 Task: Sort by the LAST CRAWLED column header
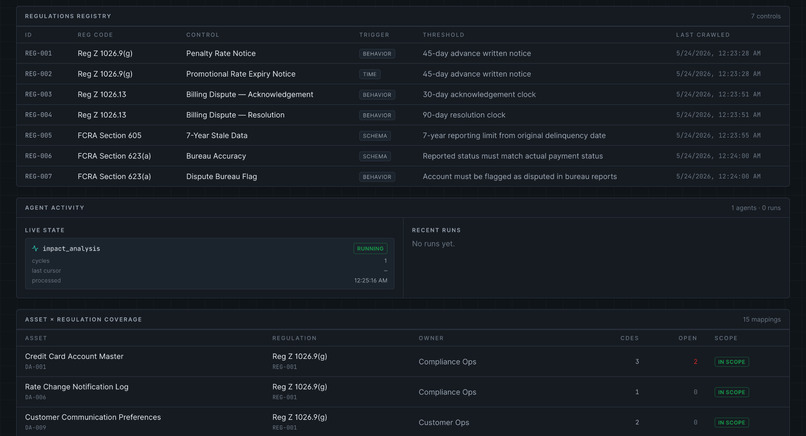click(x=703, y=35)
